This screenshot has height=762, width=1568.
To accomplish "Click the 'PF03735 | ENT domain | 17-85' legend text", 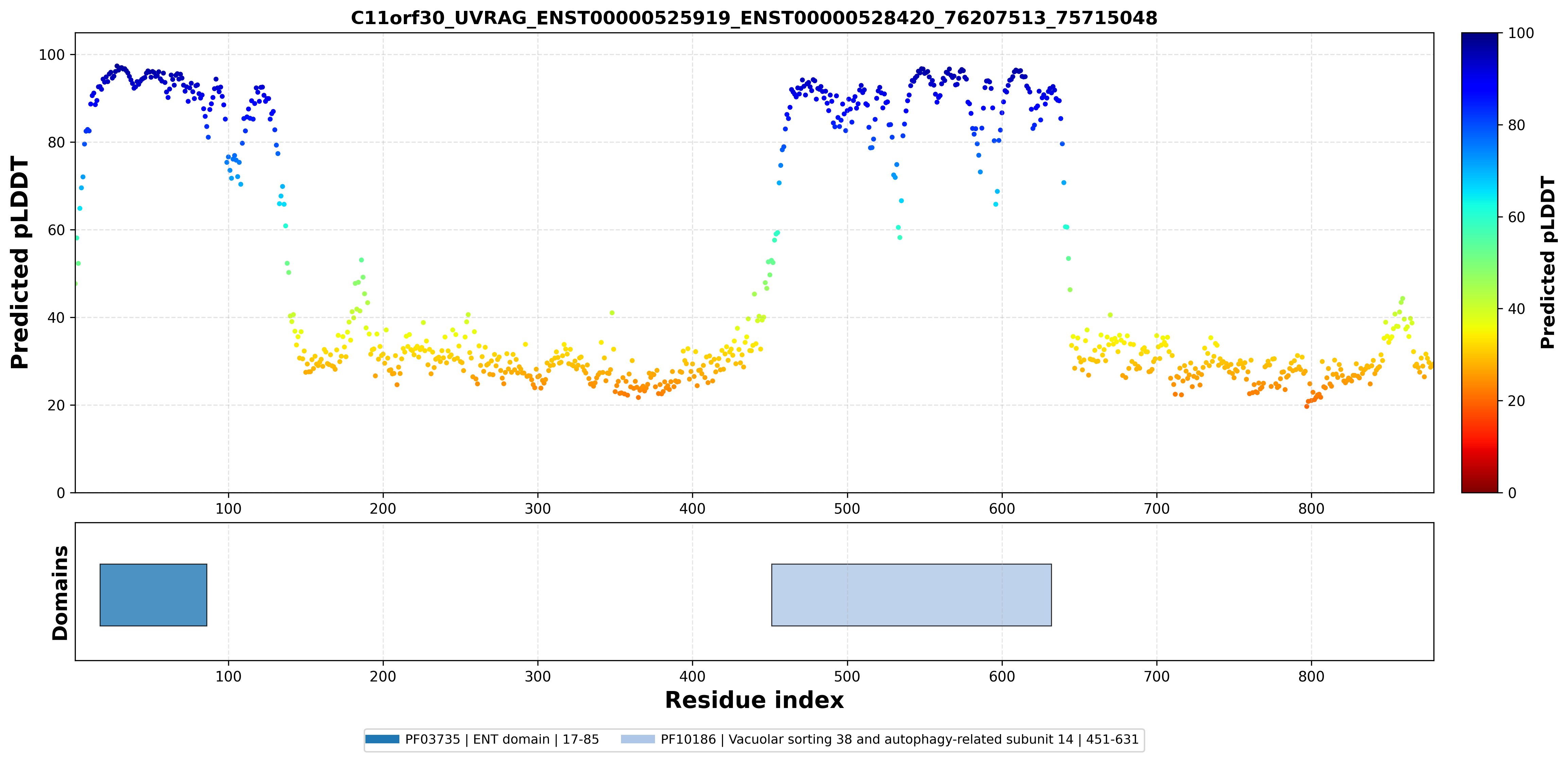I will (x=502, y=739).
